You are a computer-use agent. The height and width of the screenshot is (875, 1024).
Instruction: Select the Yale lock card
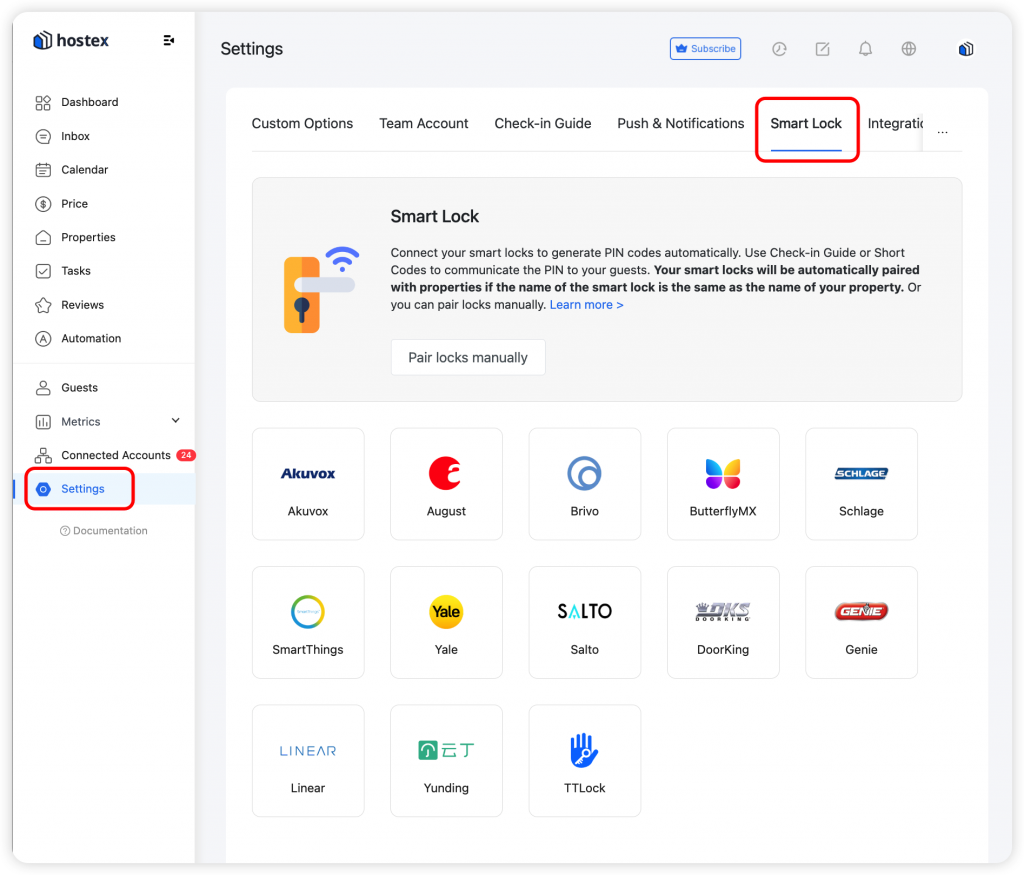[447, 622]
